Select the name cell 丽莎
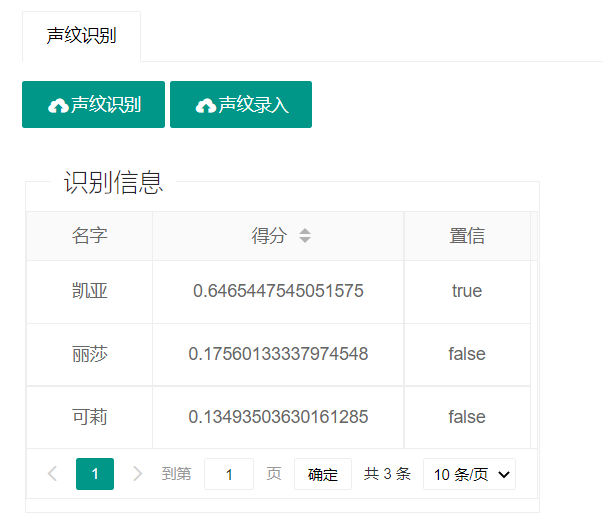 pos(90,354)
